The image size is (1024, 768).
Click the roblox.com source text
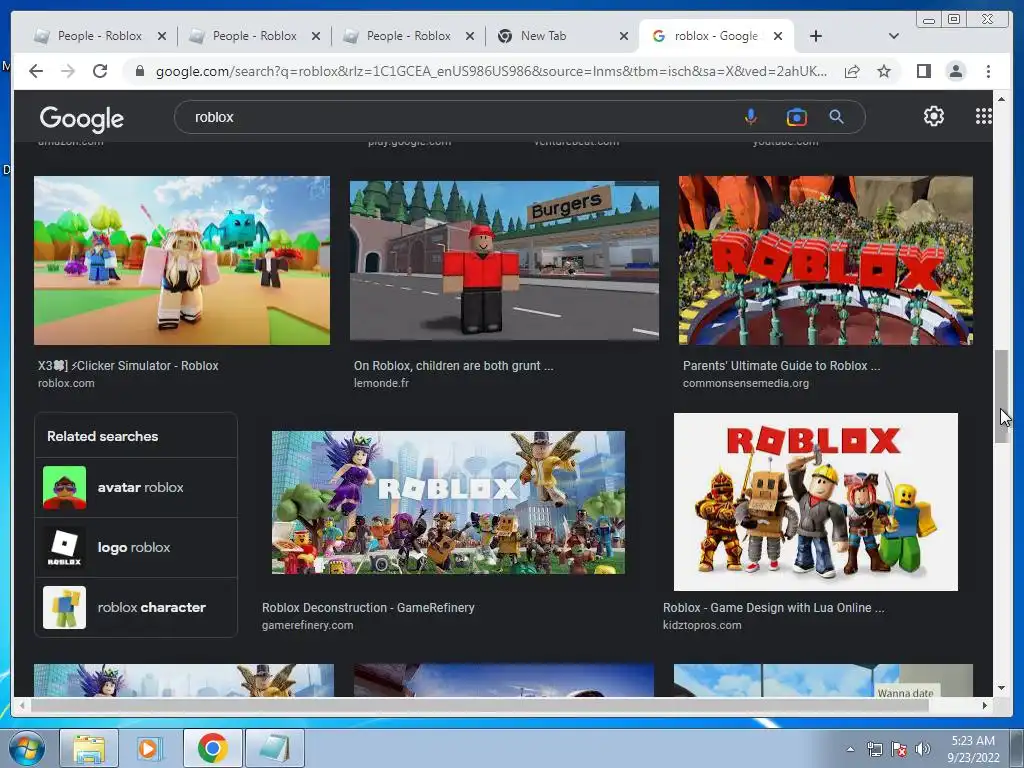66,383
